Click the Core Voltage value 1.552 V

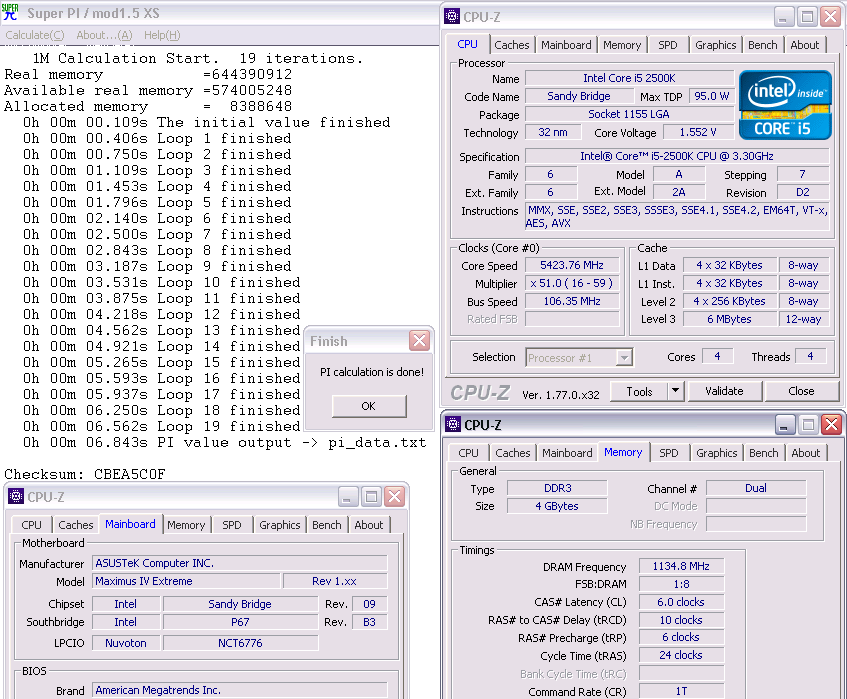point(698,132)
